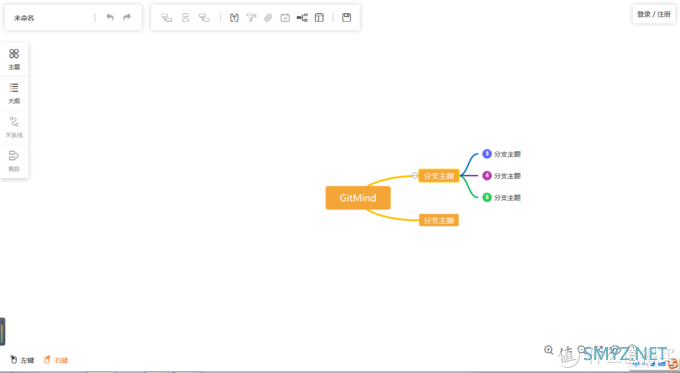The height and width of the screenshot is (373, 680).
Task: Click the save floppy disk icon
Action: click(x=346, y=17)
